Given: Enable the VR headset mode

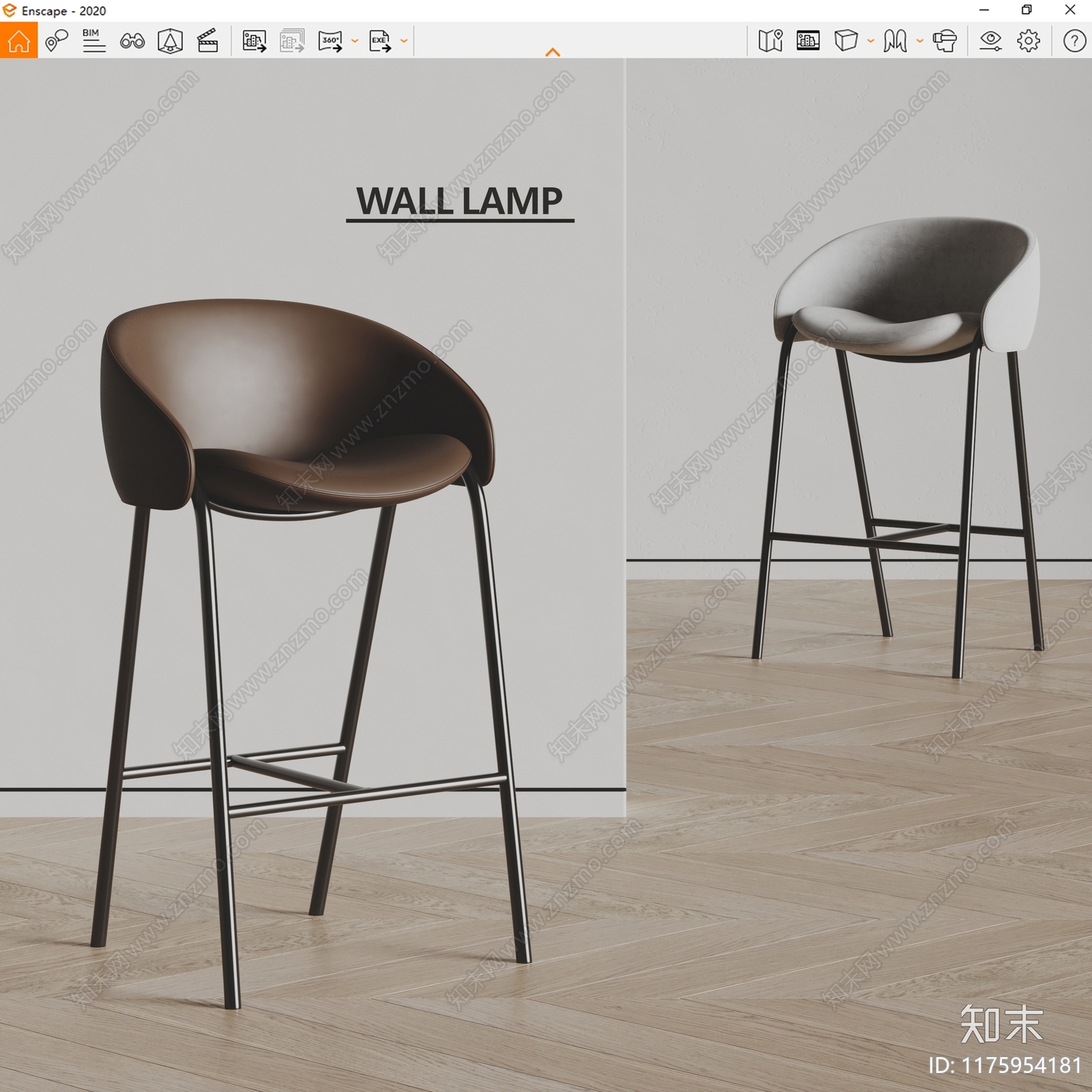Looking at the screenshot, I should pos(945,41).
